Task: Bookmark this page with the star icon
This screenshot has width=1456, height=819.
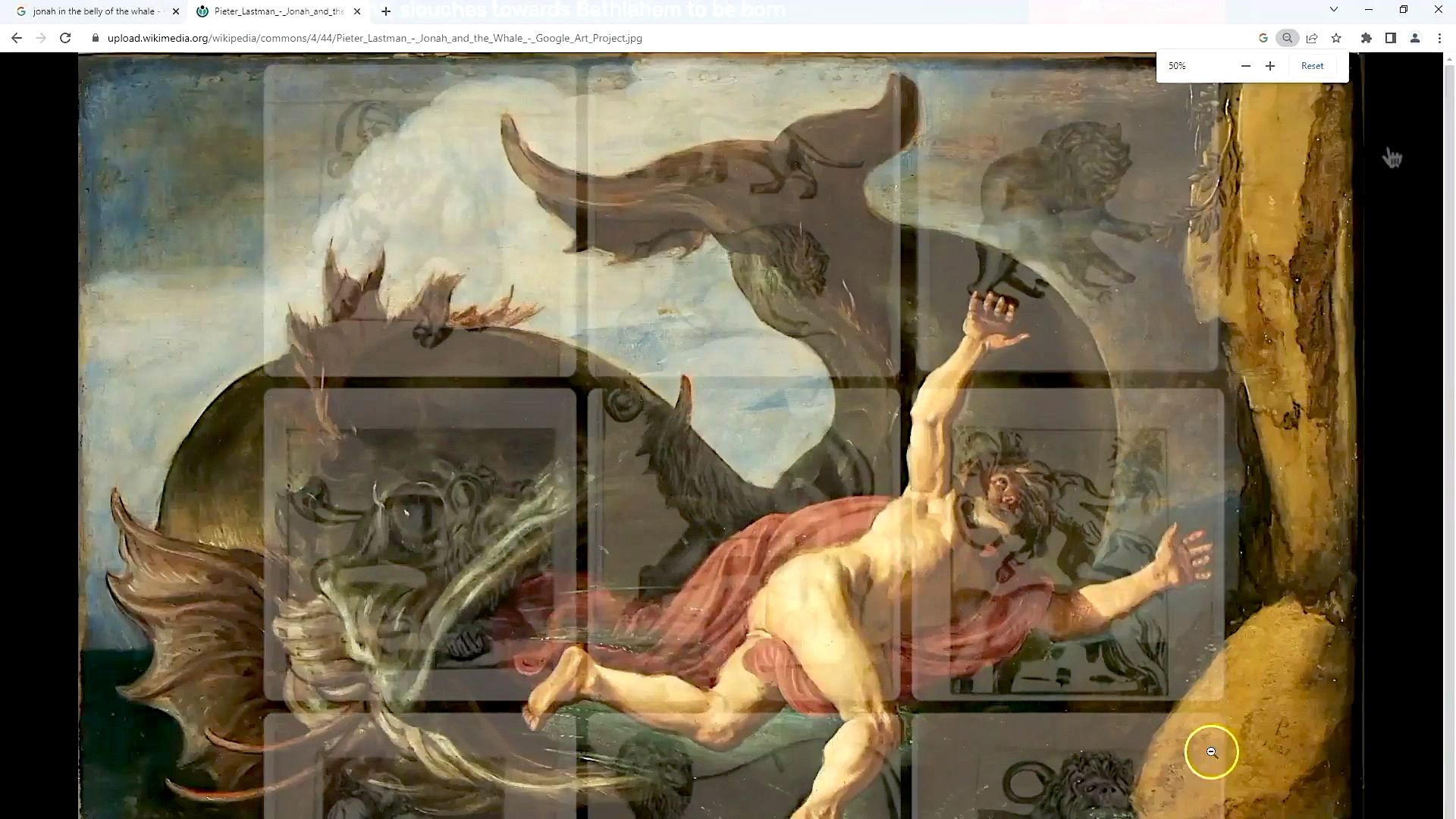Action: [x=1336, y=38]
